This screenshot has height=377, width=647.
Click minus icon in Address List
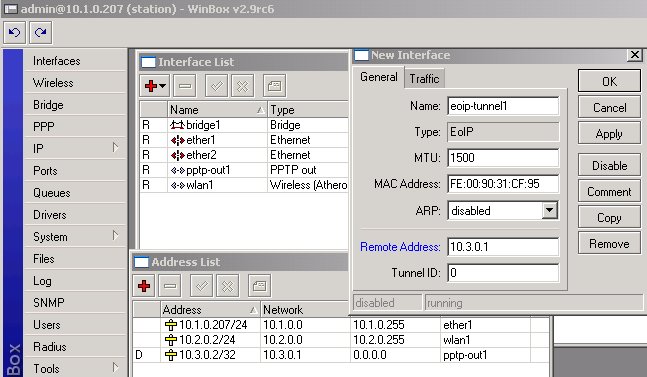tap(170, 286)
